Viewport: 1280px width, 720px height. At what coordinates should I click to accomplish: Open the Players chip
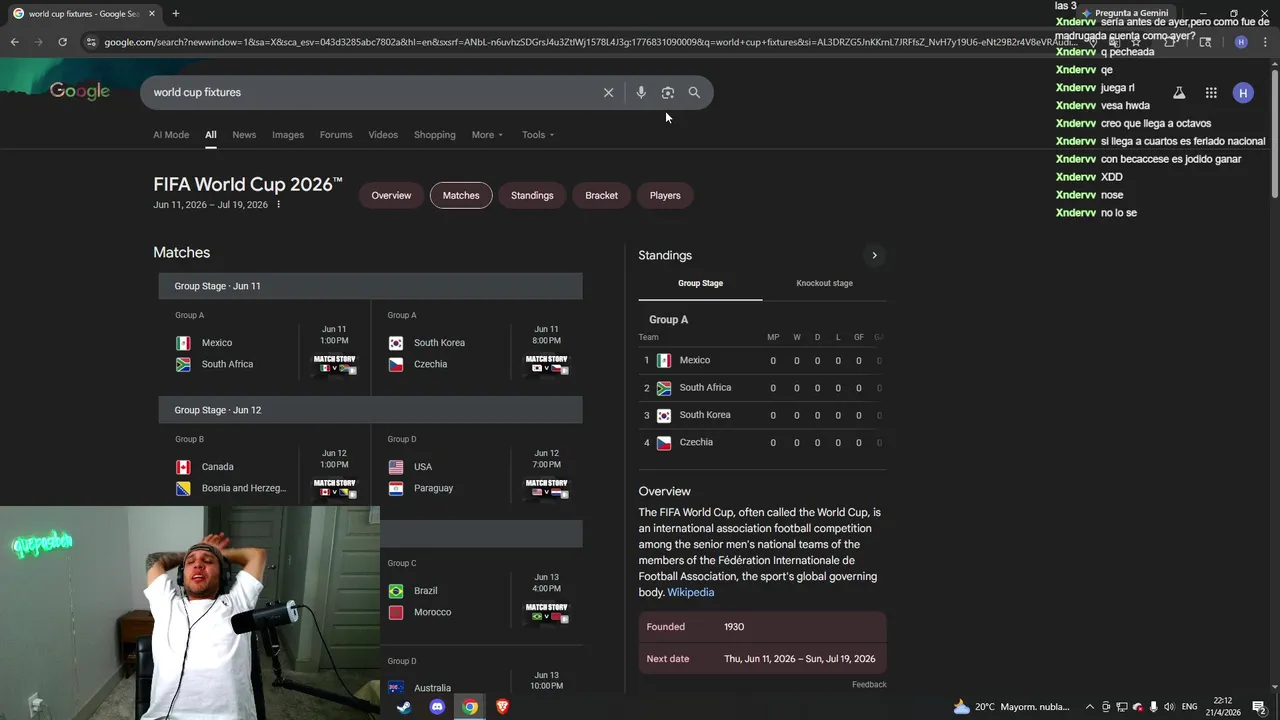tap(665, 195)
